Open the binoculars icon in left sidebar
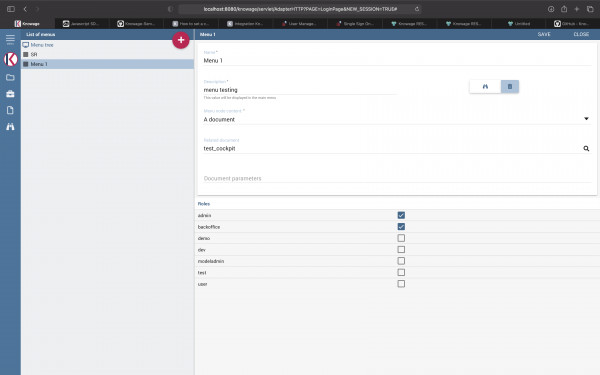 pyautogui.click(x=10, y=127)
